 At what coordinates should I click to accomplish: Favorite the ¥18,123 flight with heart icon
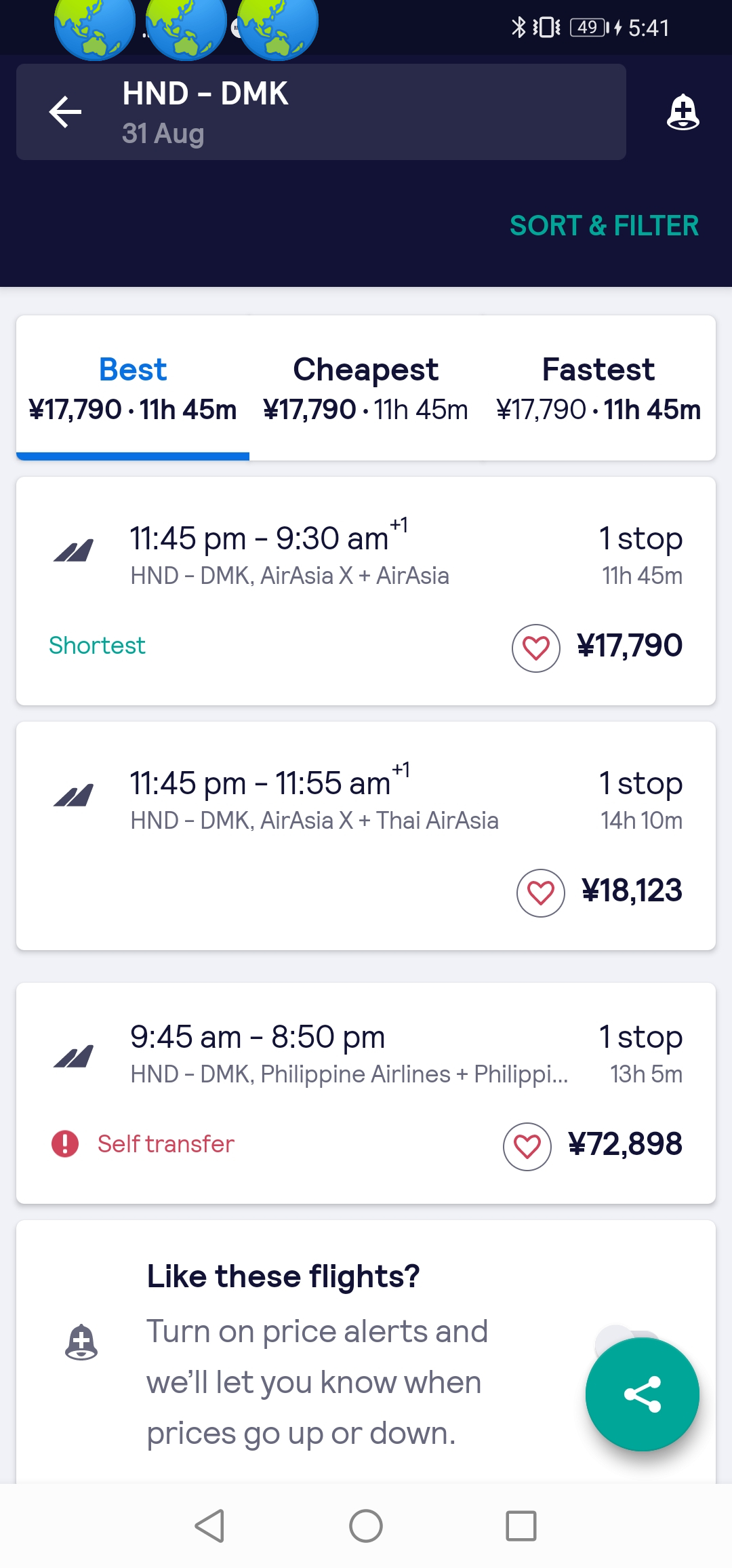click(540, 893)
